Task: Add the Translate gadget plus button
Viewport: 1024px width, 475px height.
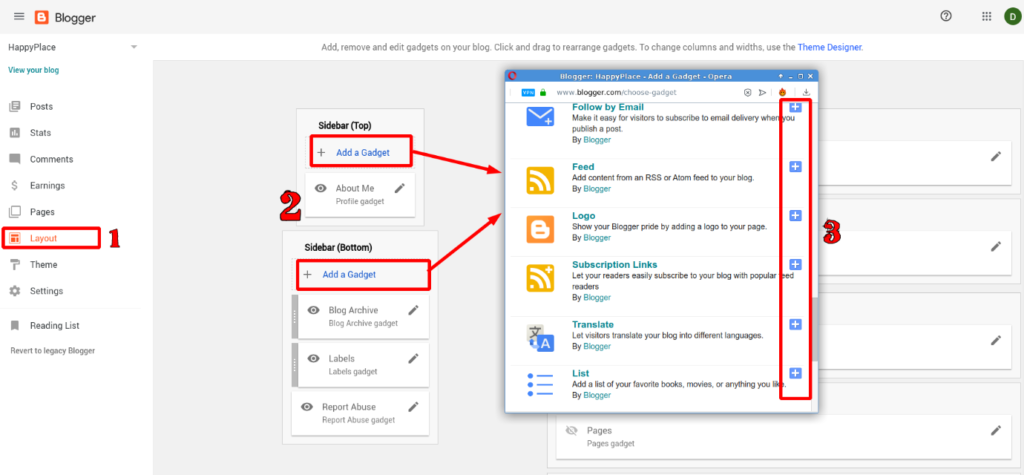Action: [795, 324]
